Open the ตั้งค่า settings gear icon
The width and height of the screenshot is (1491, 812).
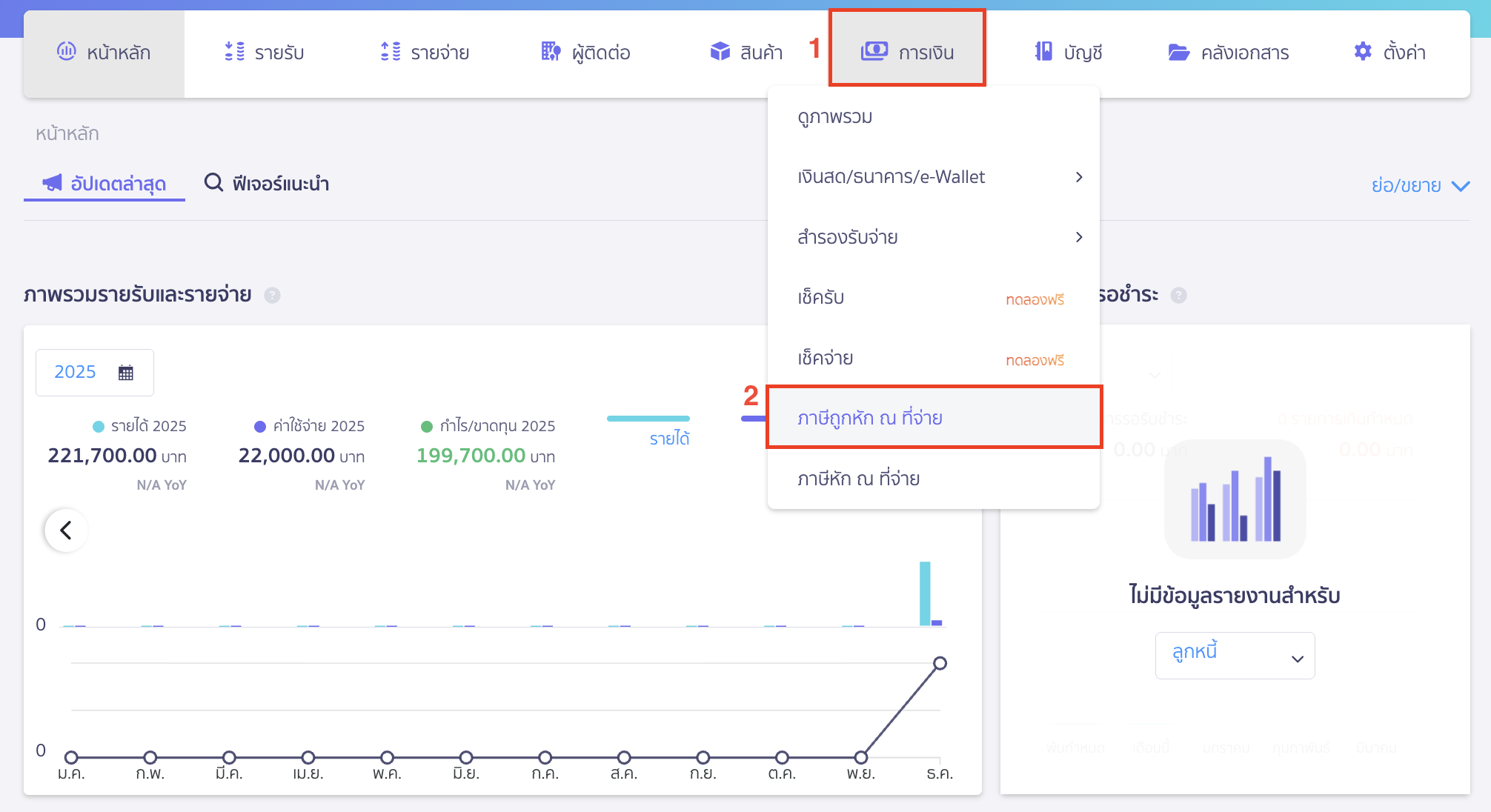click(1362, 51)
